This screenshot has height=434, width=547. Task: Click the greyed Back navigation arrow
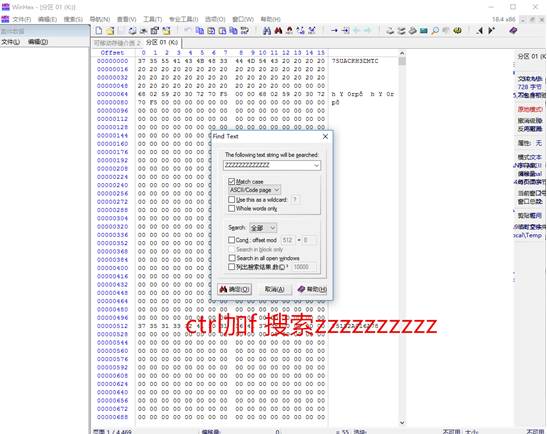(x=357, y=31)
